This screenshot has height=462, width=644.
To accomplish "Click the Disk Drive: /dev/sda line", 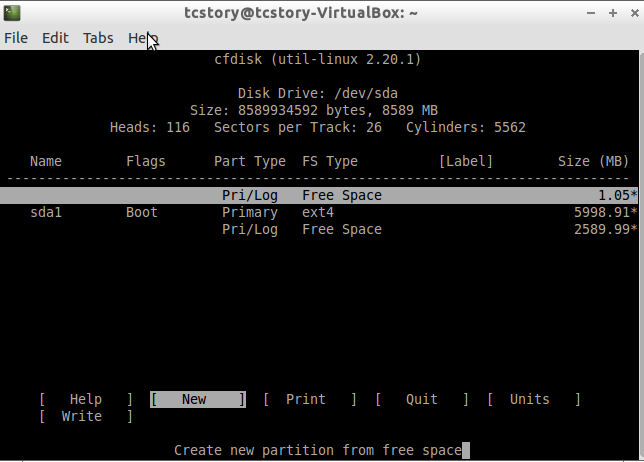I will (x=318, y=93).
